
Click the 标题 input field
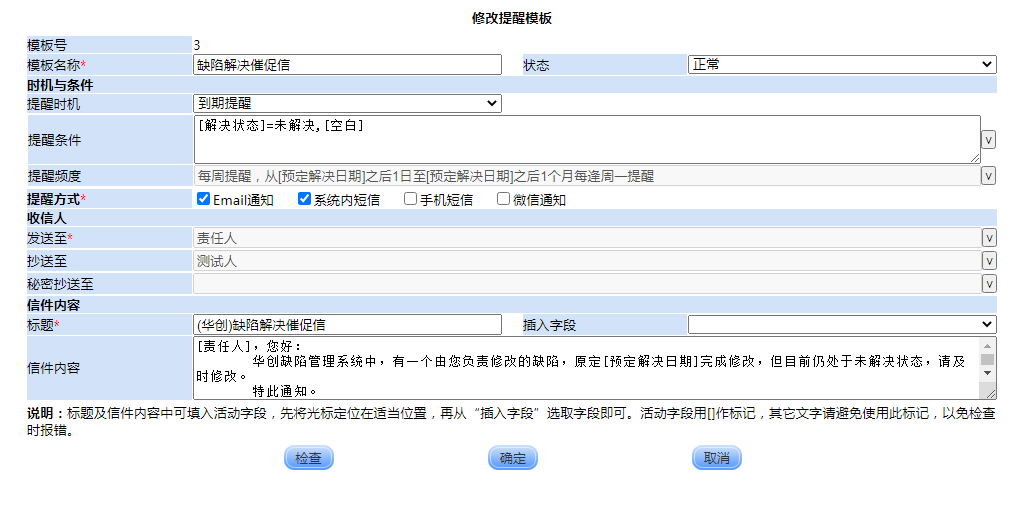click(347, 324)
